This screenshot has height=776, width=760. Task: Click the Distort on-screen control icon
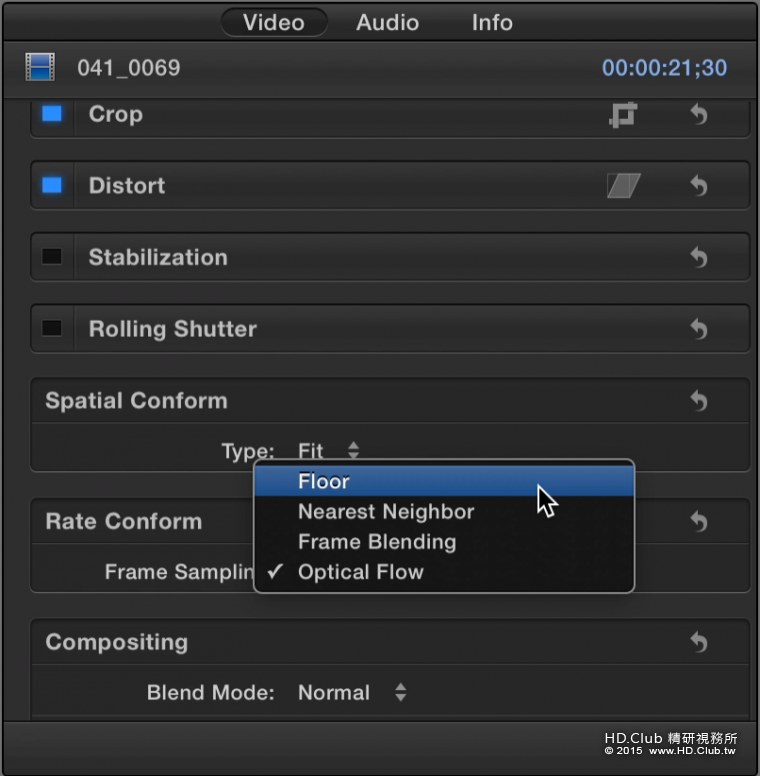pyautogui.click(x=623, y=186)
